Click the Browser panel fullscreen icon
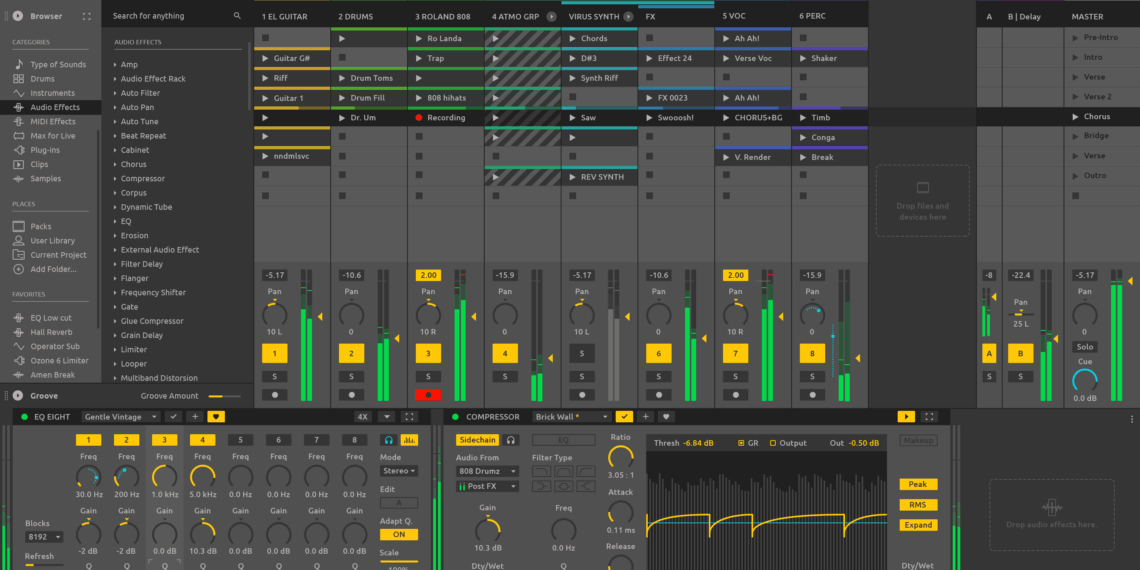Screen dimensions: 1140x570 (86, 16)
